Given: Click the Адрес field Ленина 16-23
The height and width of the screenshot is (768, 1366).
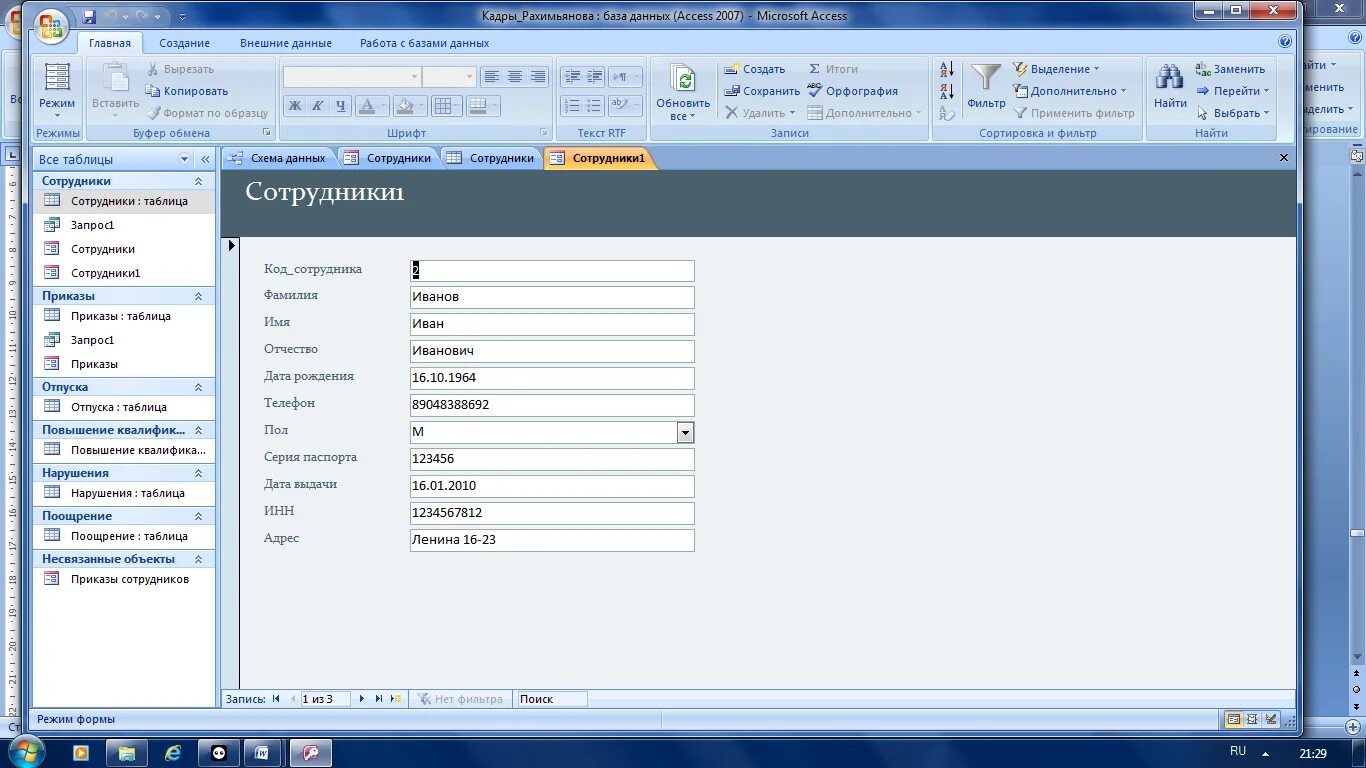Looking at the screenshot, I should (x=552, y=540).
